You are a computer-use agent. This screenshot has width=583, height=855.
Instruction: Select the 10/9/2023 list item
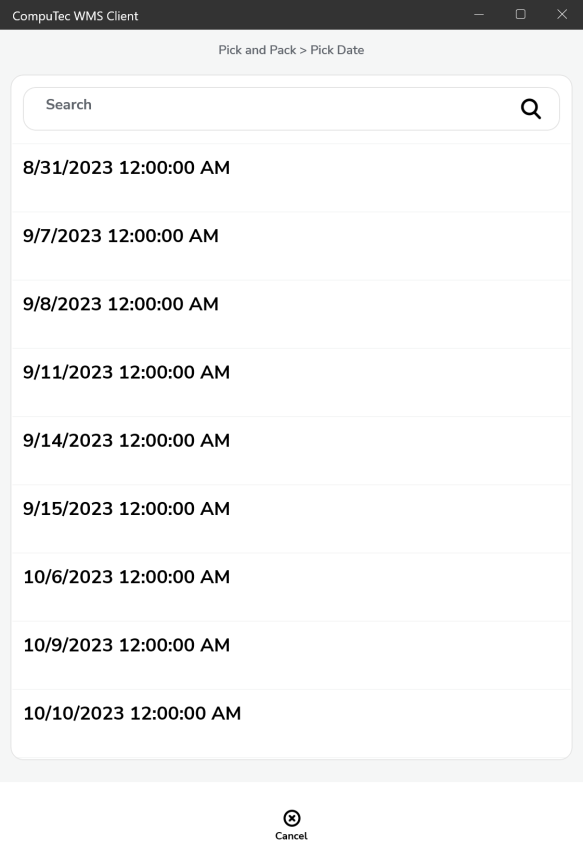291,655
